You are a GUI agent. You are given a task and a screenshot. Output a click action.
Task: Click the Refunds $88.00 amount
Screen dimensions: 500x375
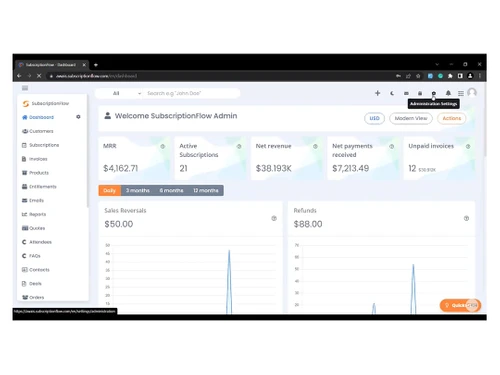coord(308,224)
